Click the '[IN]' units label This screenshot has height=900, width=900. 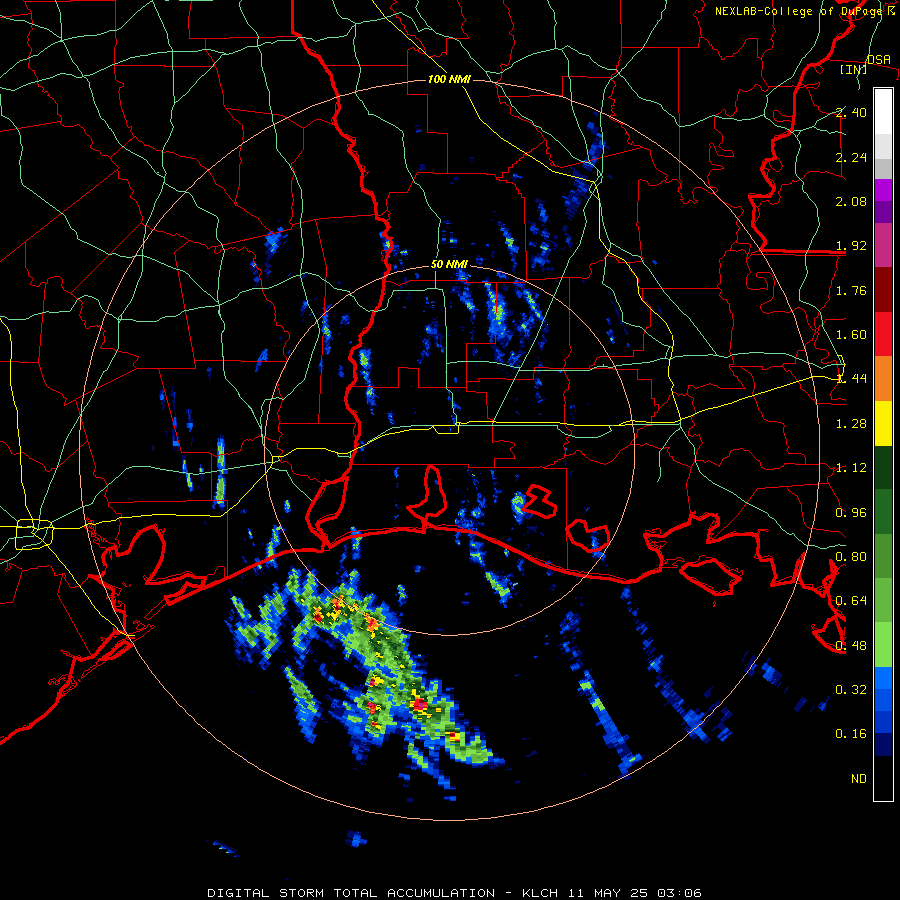[854, 69]
